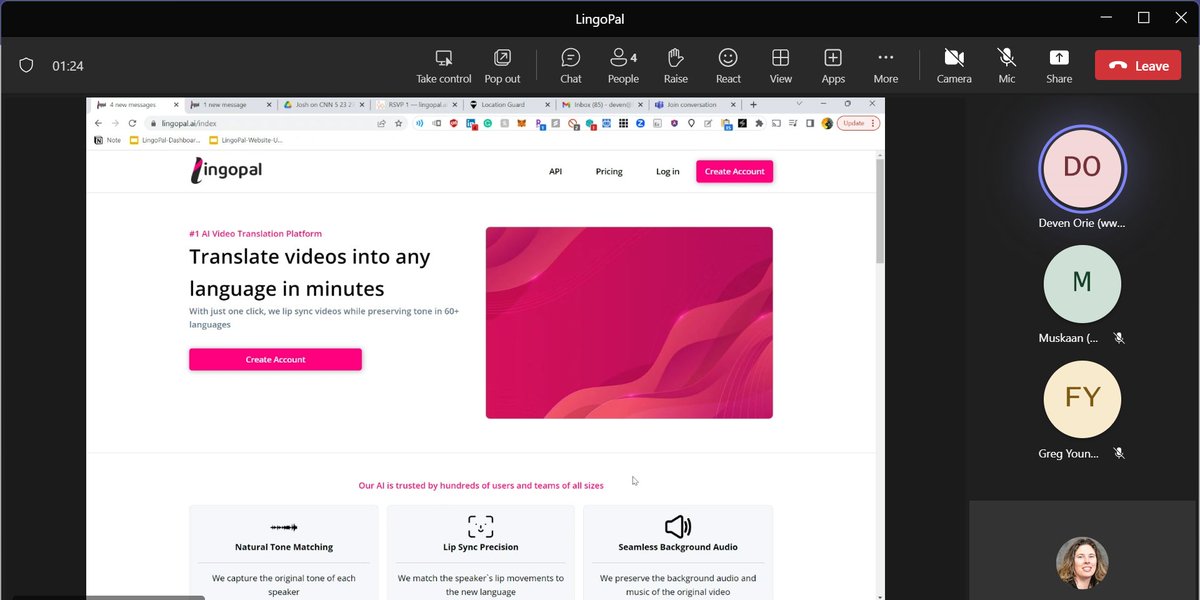Click the shared page's vertical scrollbar

(880, 211)
